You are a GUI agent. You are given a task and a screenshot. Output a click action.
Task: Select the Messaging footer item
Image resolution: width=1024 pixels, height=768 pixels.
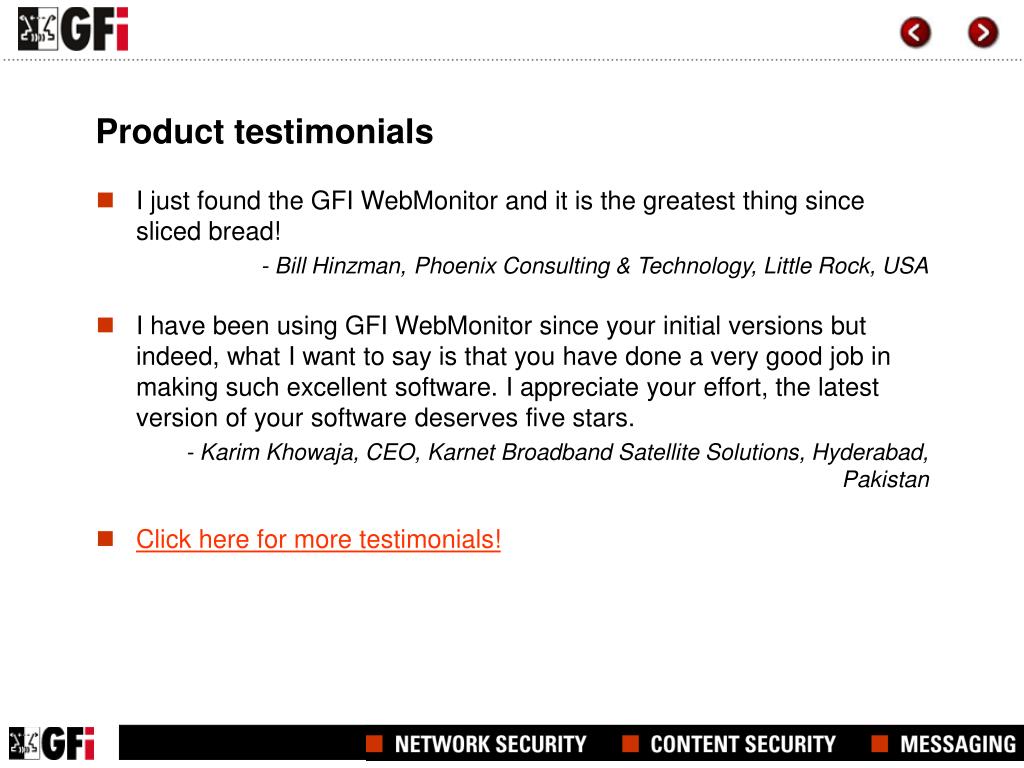[958, 744]
